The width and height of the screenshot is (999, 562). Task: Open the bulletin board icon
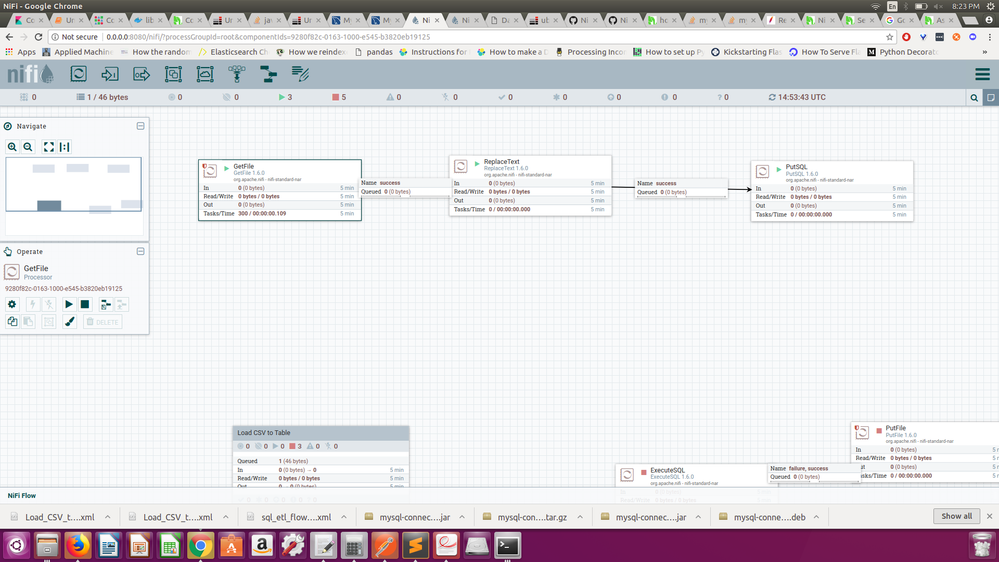[991, 97]
